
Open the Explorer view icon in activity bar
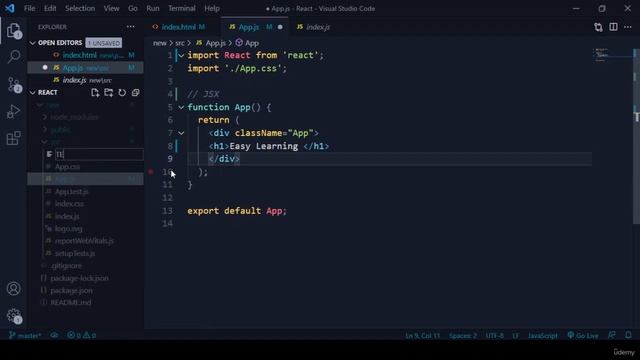pos(14,30)
